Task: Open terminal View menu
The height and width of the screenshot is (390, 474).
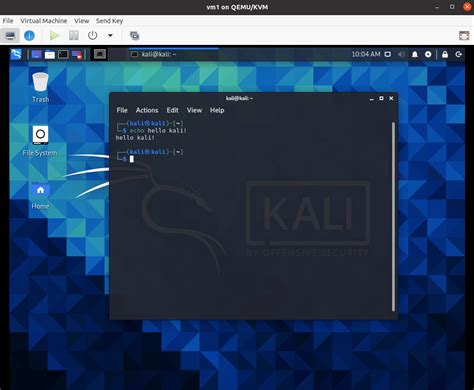Action: point(194,110)
